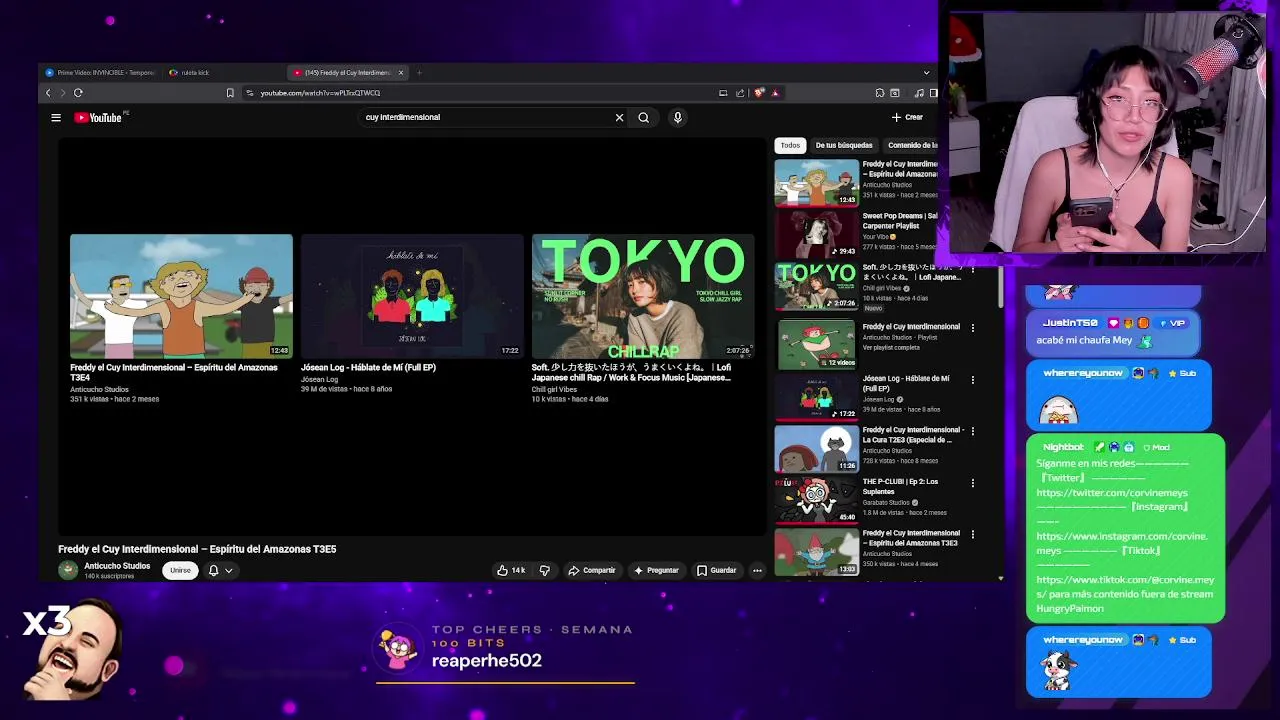The width and height of the screenshot is (1280, 720).
Task: Expand the browser tab search chevron
Action: click(926, 72)
